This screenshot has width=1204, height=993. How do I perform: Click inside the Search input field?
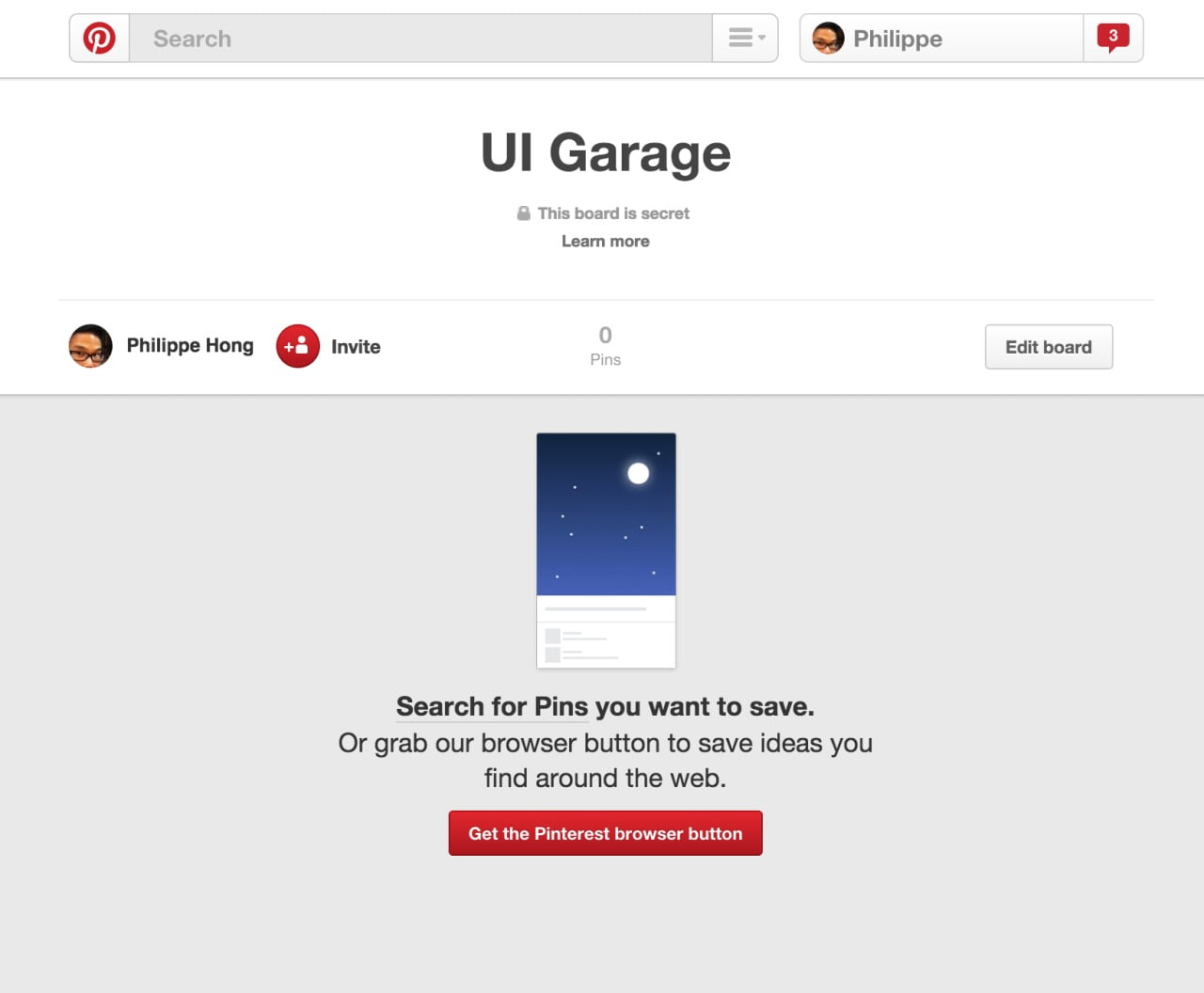[x=376, y=39]
